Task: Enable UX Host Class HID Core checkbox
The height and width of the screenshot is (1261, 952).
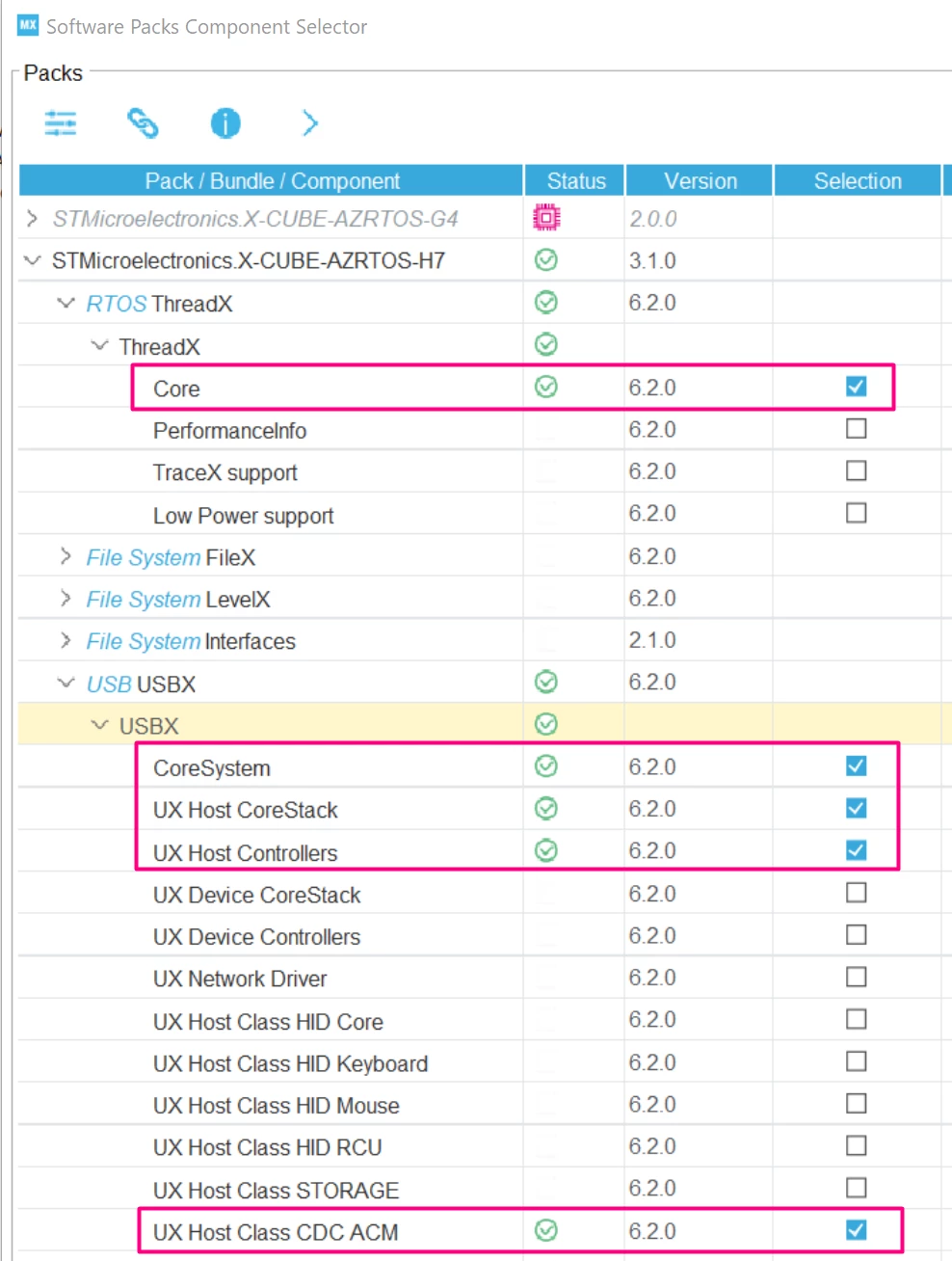Action: click(x=856, y=1019)
